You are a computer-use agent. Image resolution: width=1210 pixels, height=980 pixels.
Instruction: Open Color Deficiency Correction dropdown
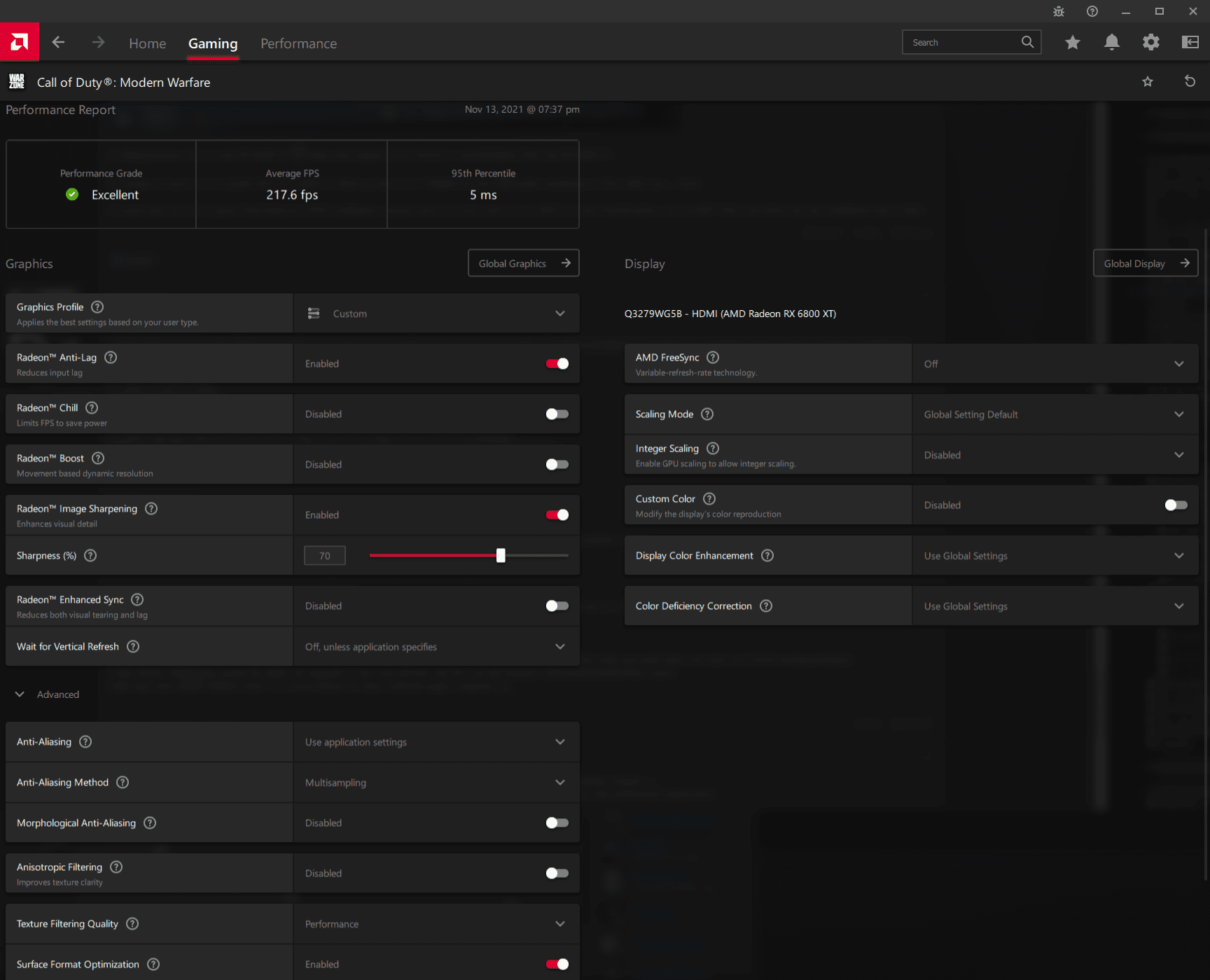point(1055,605)
